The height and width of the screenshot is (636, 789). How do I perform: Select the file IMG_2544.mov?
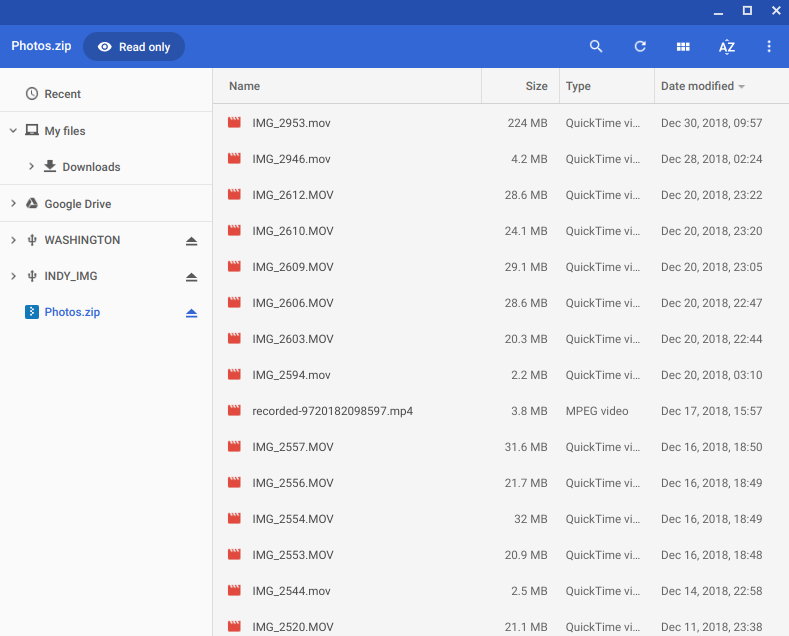[x=501, y=591]
